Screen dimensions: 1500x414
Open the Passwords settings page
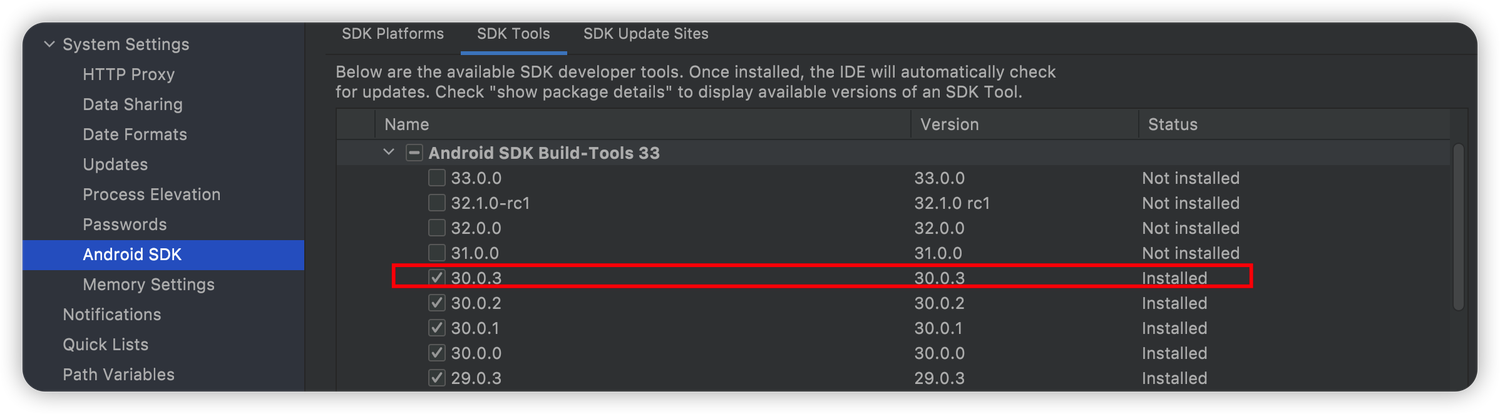[124, 224]
